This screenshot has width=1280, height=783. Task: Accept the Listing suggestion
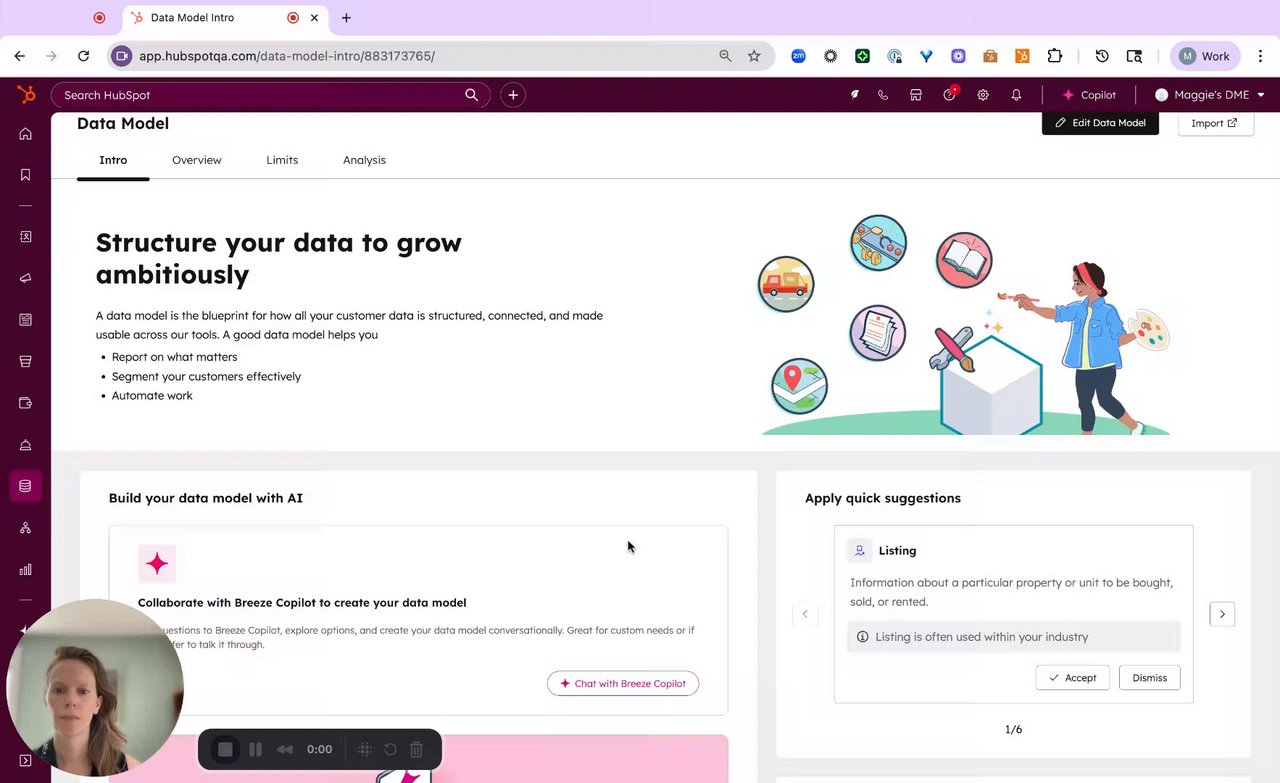(x=1072, y=677)
